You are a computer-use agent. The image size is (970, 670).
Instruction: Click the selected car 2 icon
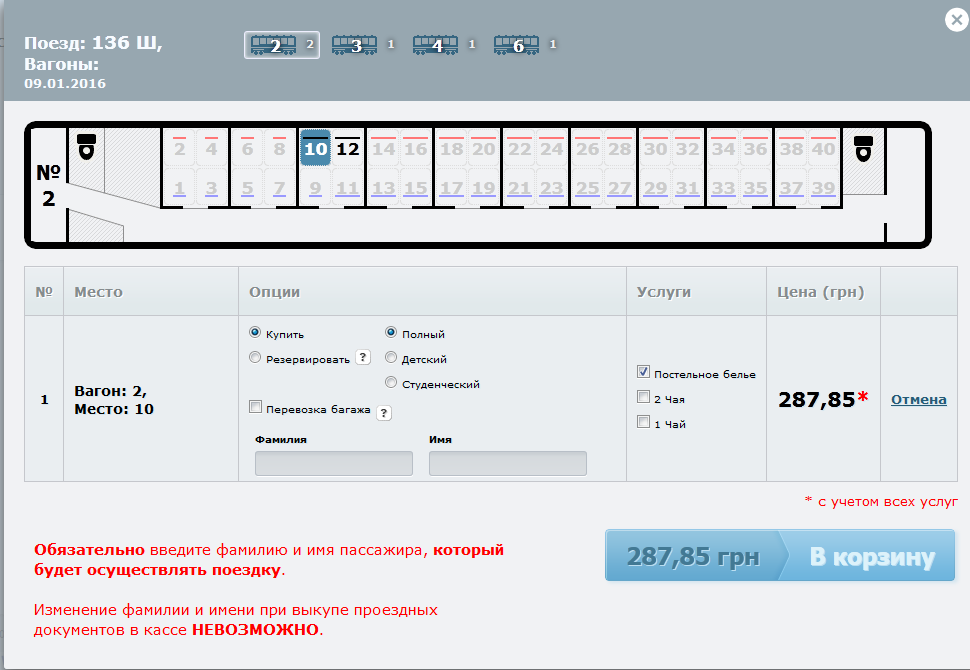[274, 45]
